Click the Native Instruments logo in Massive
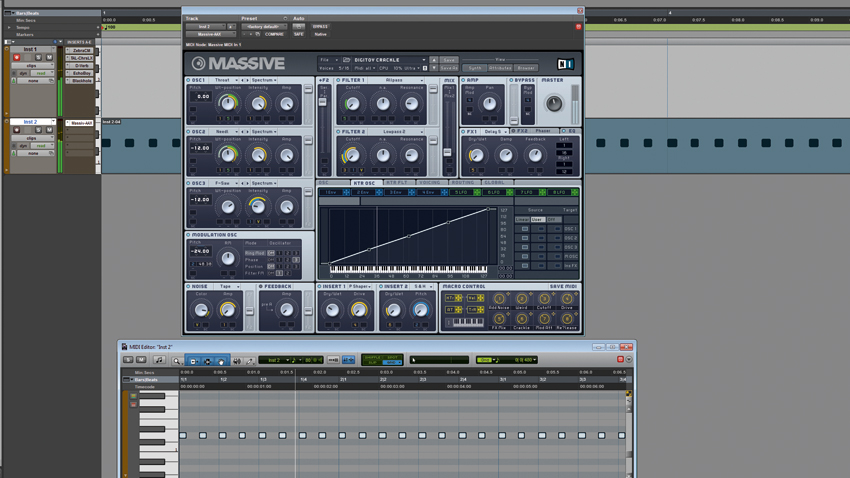850x478 pixels. click(x=567, y=64)
